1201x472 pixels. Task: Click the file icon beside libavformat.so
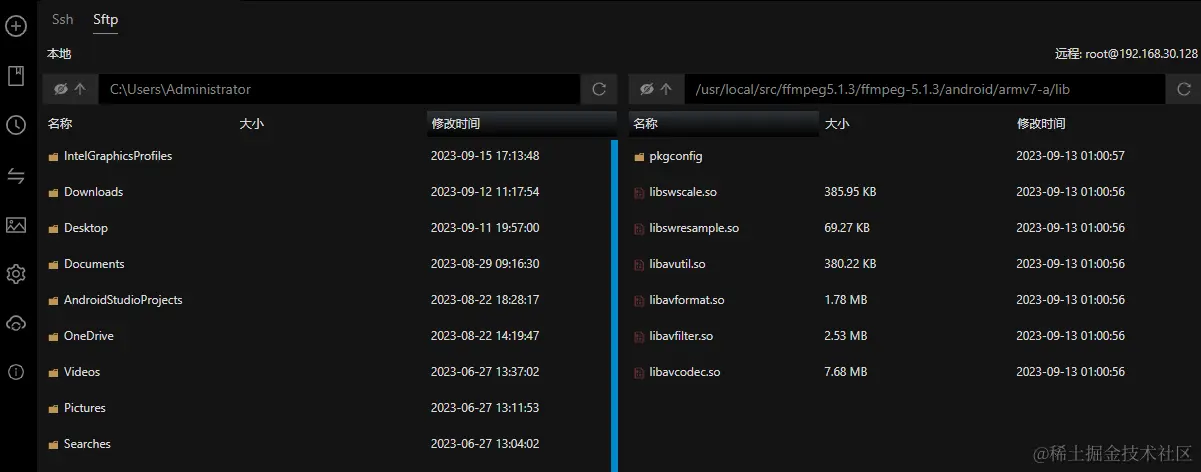tap(640, 301)
